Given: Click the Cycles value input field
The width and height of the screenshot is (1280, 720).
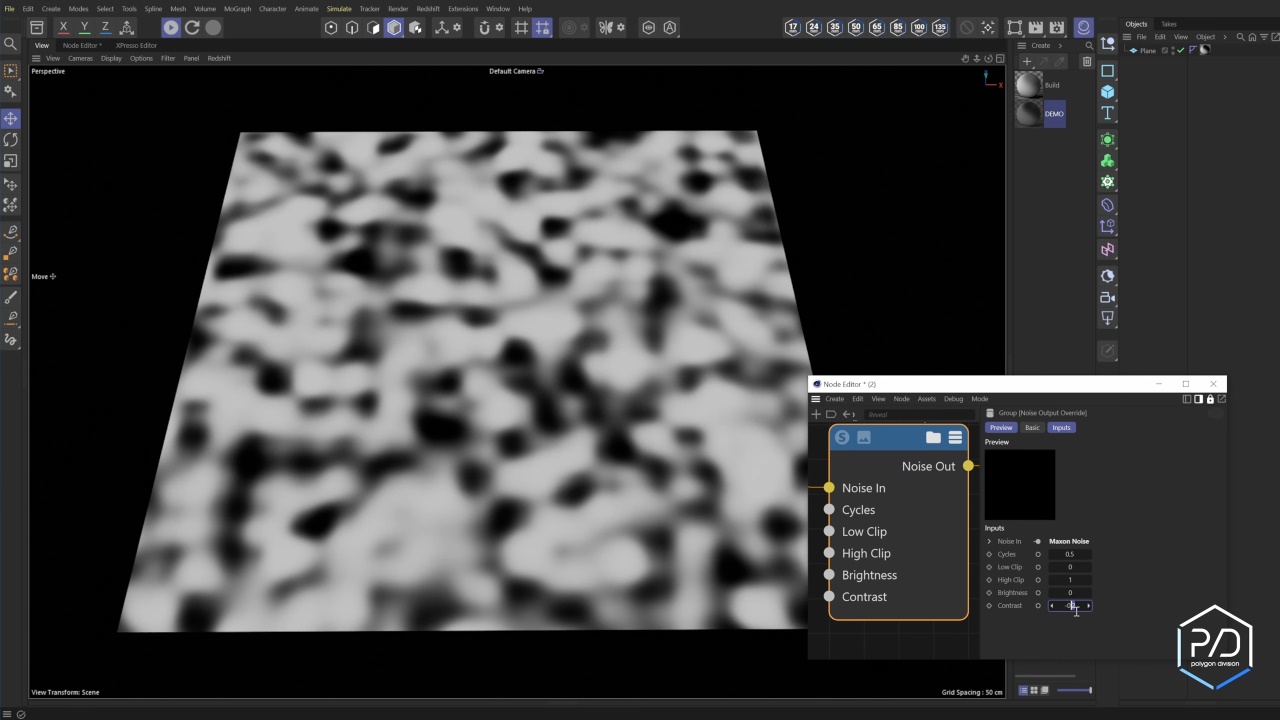Looking at the screenshot, I should pos(1069,554).
